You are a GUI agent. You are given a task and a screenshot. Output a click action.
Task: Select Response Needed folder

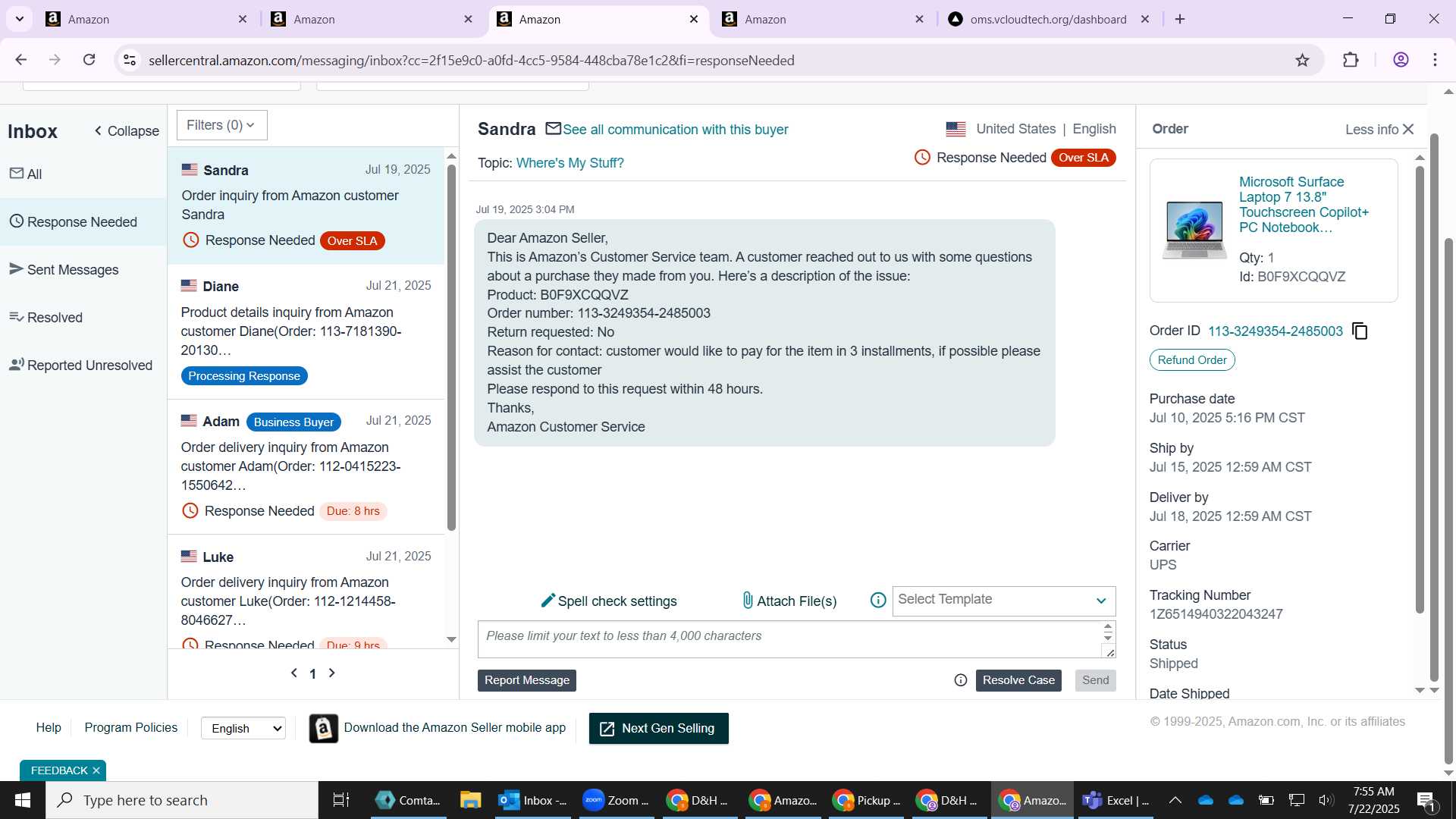83,222
